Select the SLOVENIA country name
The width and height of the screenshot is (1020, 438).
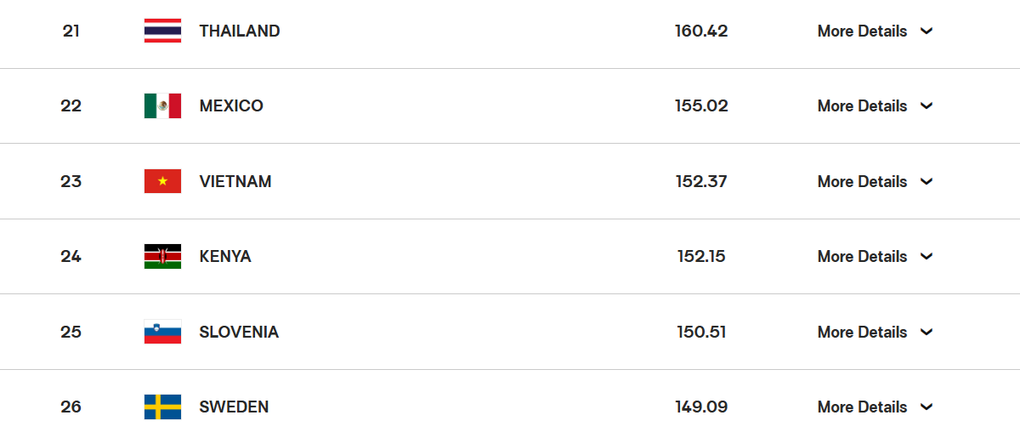pyautogui.click(x=239, y=332)
